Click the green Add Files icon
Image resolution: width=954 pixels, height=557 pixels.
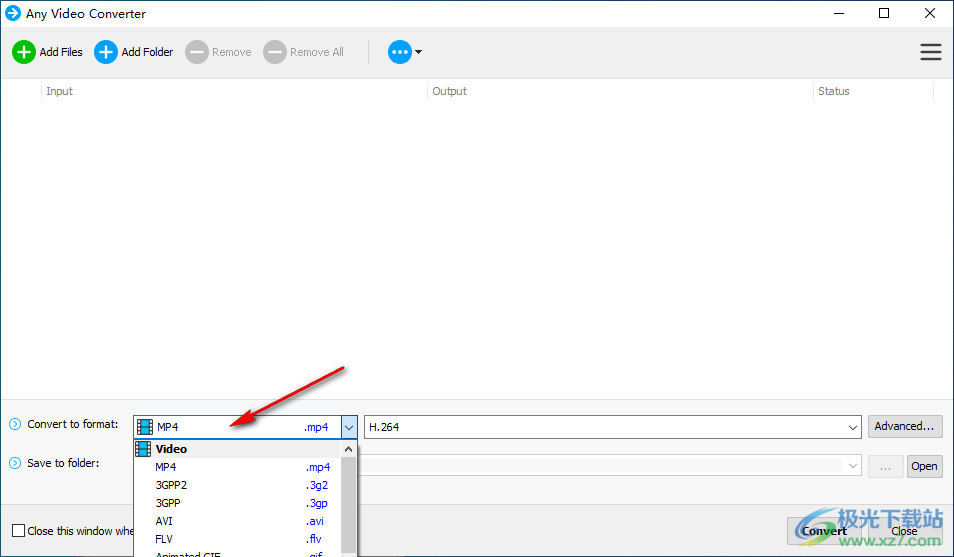(x=24, y=52)
